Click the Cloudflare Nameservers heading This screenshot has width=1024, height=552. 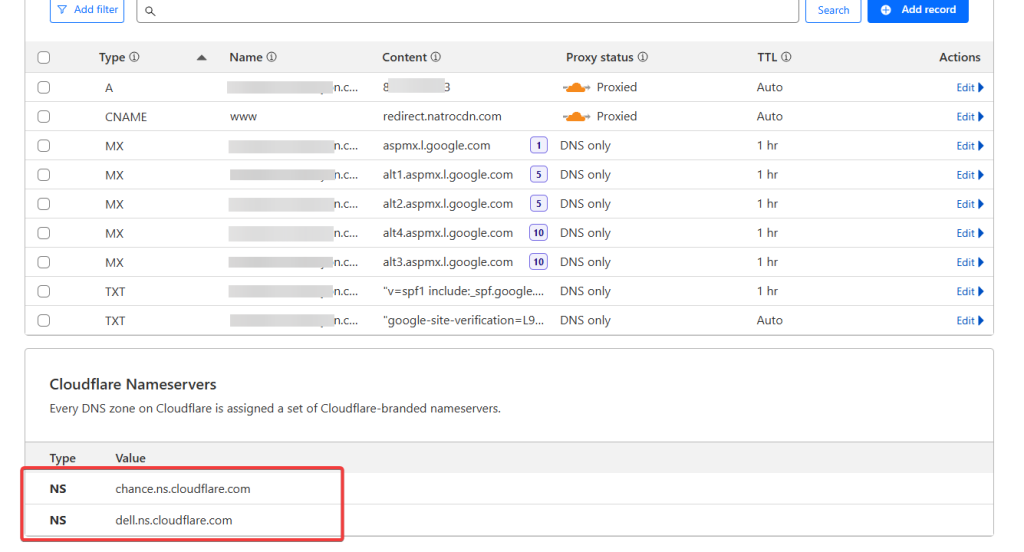point(133,384)
